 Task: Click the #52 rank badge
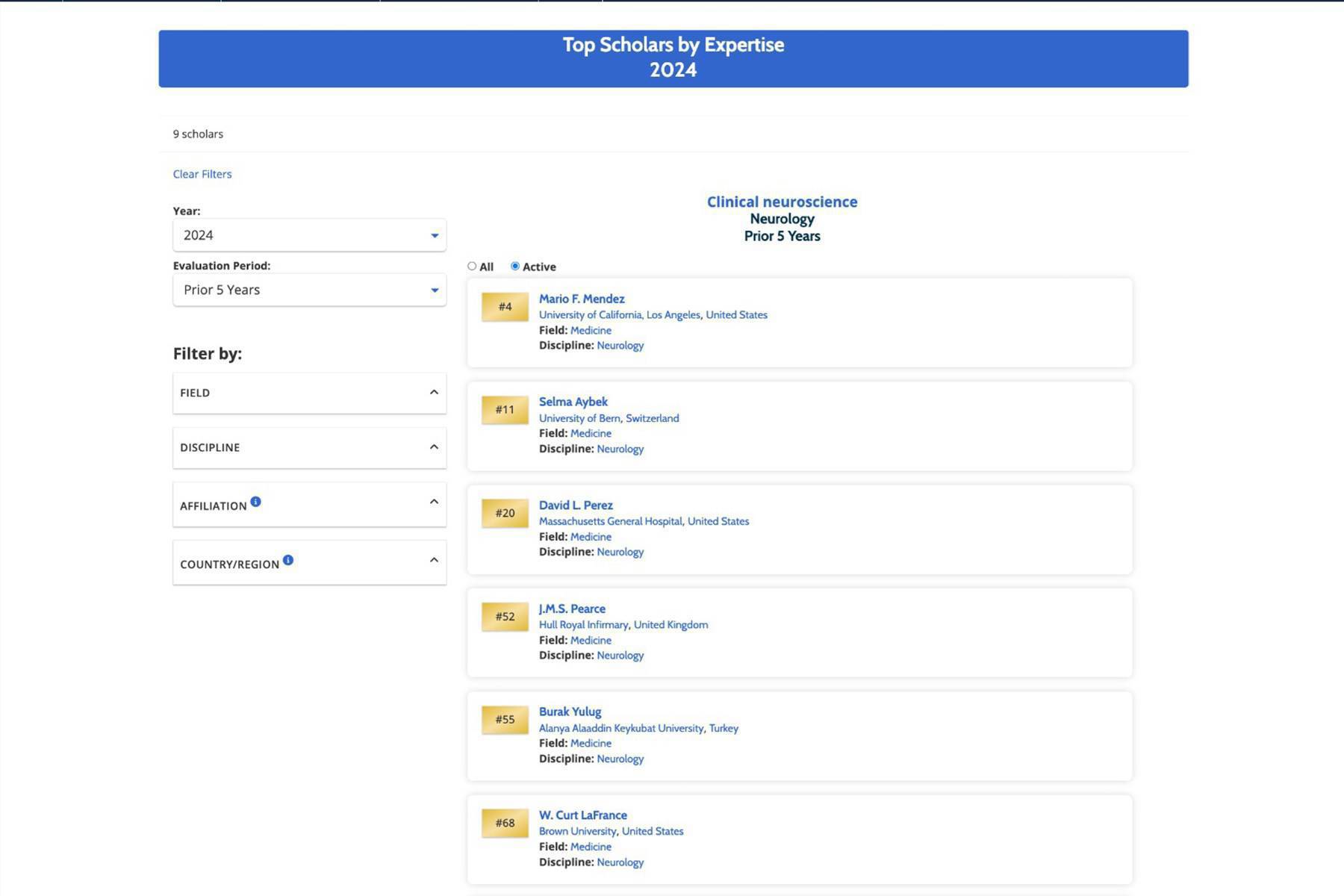click(505, 617)
